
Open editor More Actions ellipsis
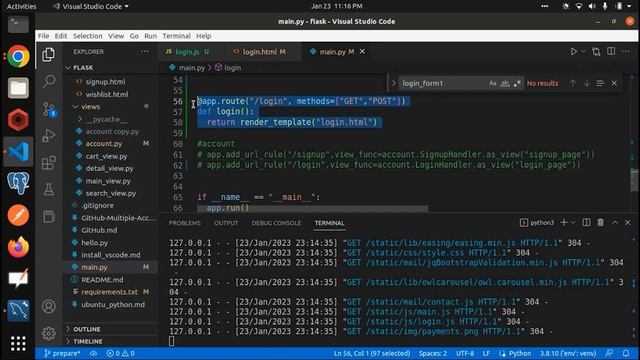point(626,52)
